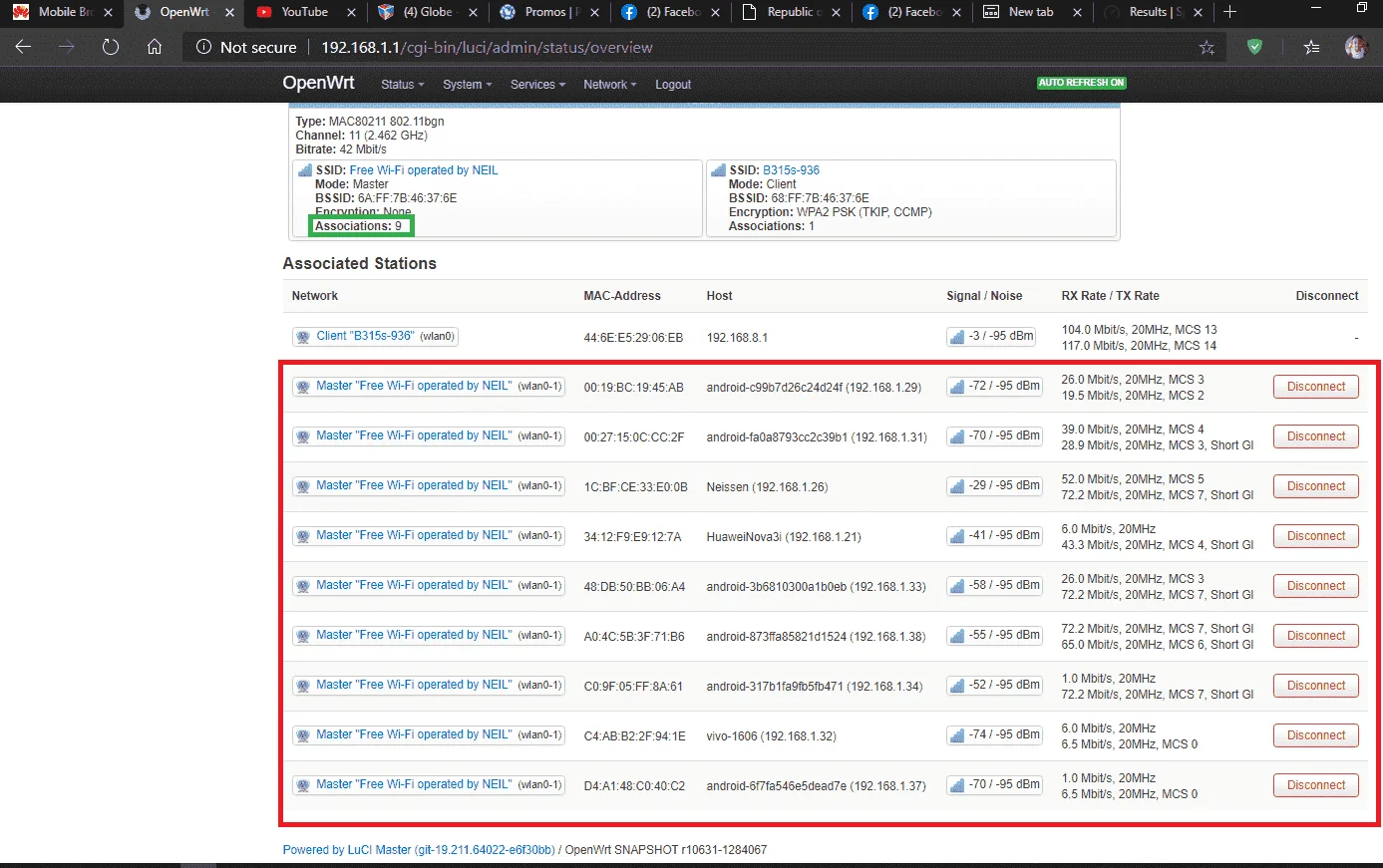Viewport: 1383px width, 868px height.
Task: Open SSID link B315s-936
Action: (791, 170)
